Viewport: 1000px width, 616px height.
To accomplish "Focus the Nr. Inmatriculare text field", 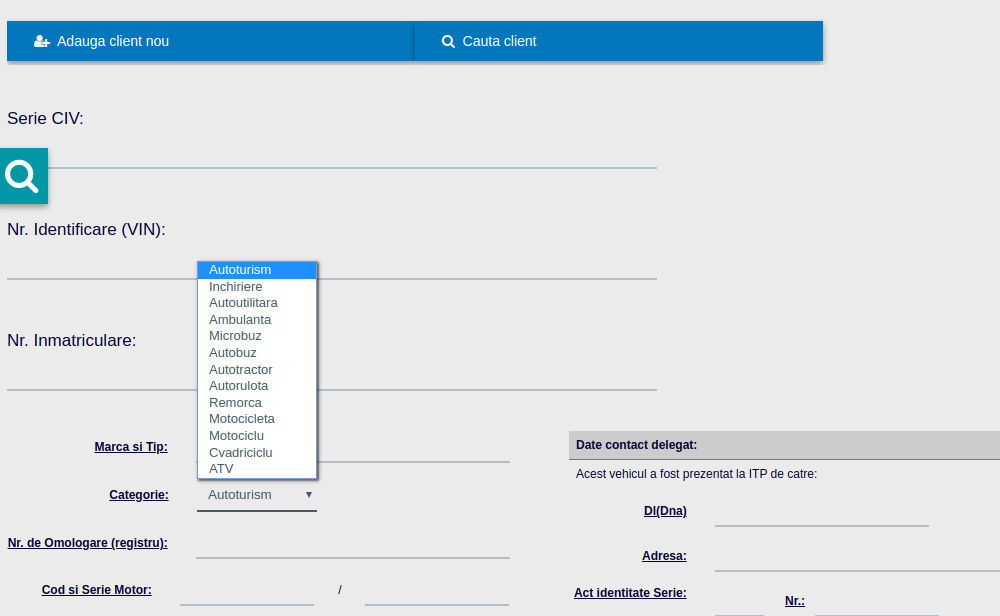I will (x=332, y=376).
